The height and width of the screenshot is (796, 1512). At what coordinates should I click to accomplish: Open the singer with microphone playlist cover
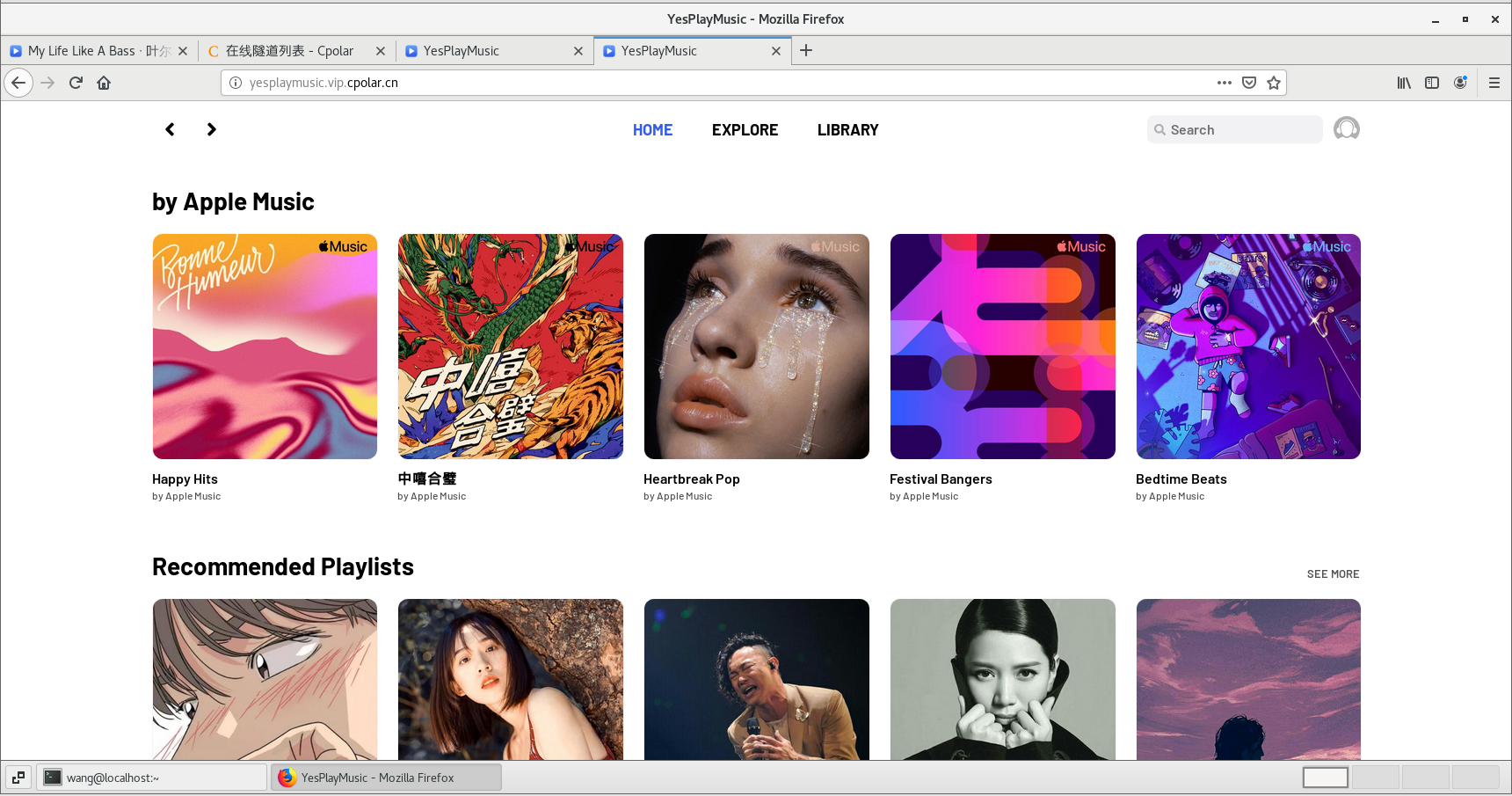(x=757, y=679)
